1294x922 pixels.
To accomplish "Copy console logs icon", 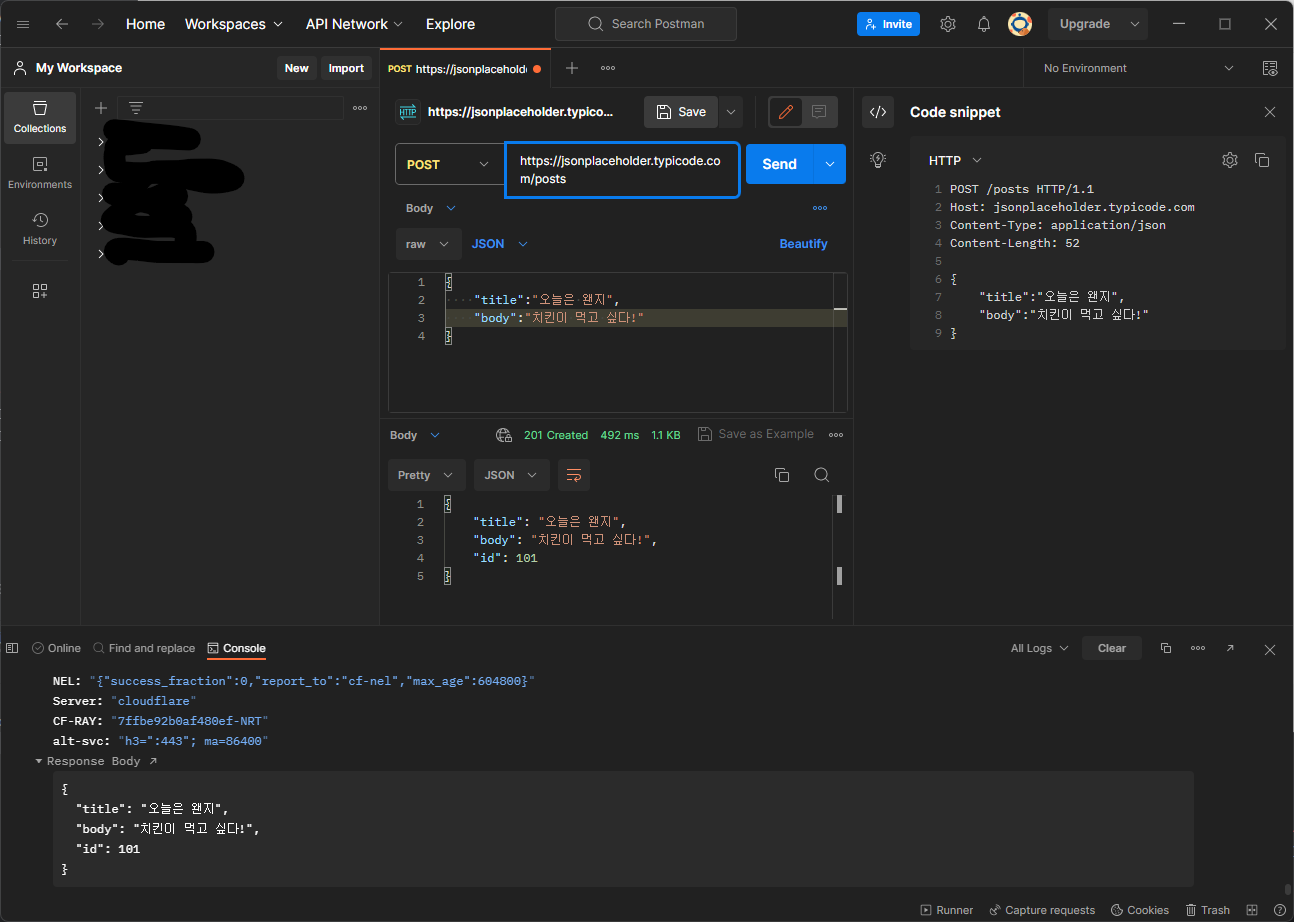I will pos(1166,648).
